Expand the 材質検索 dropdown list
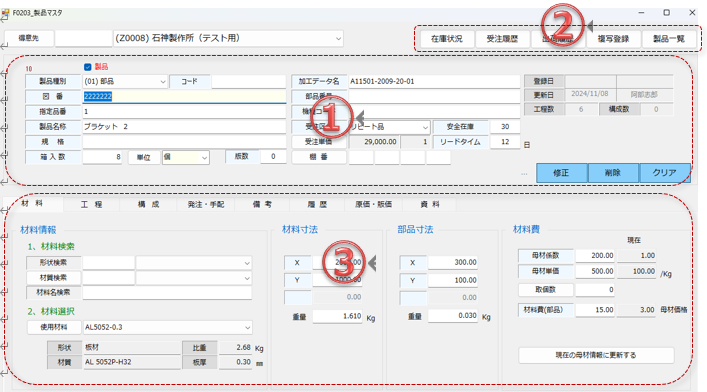The height and width of the screenshot is (392, 707). pyautogui.click(x=247, y=278)
